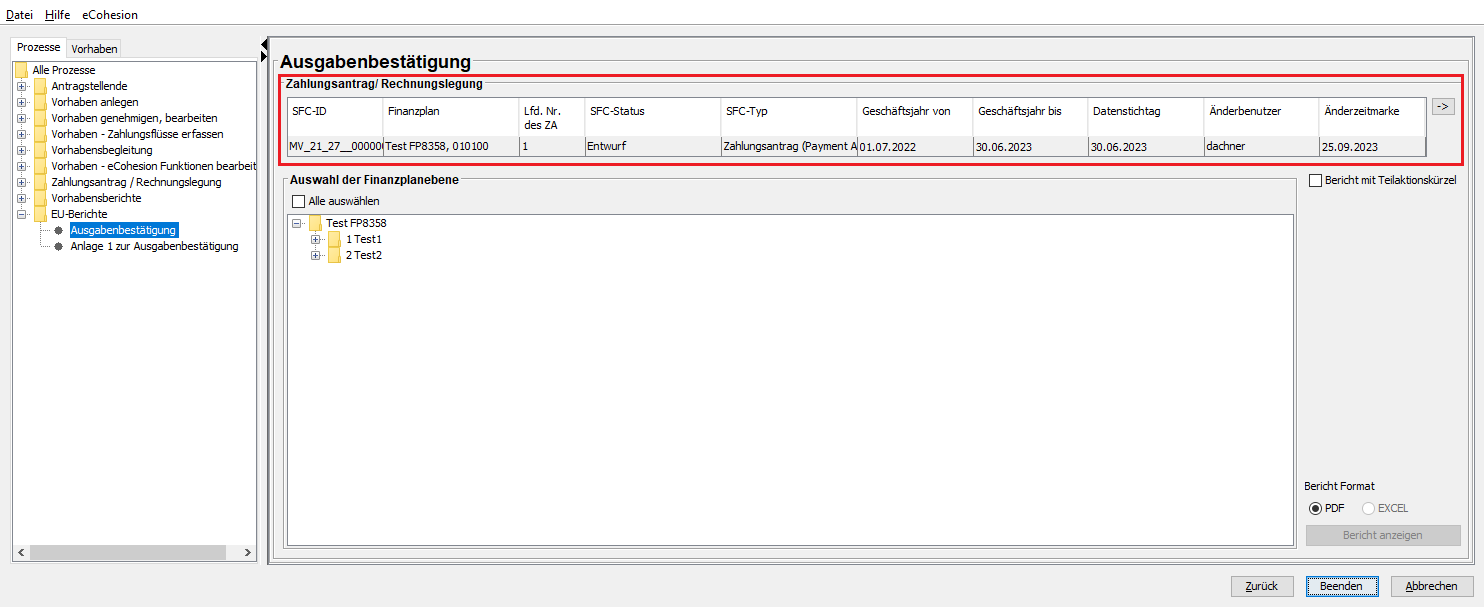Select the PDF report format
This screenshot has height=607, width=1484.
click(1315, 508)
